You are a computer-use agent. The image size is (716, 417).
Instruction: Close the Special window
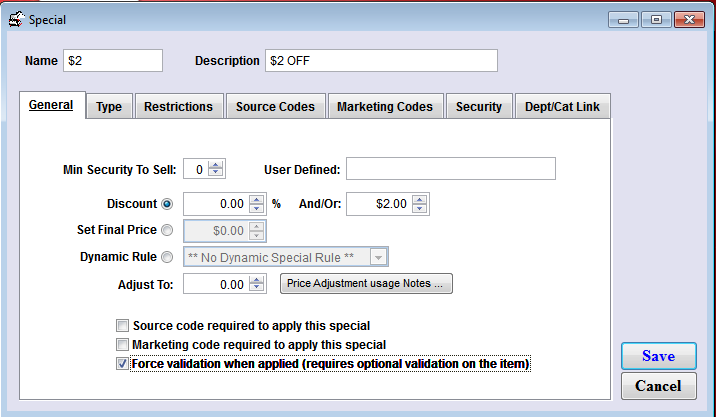690,20
